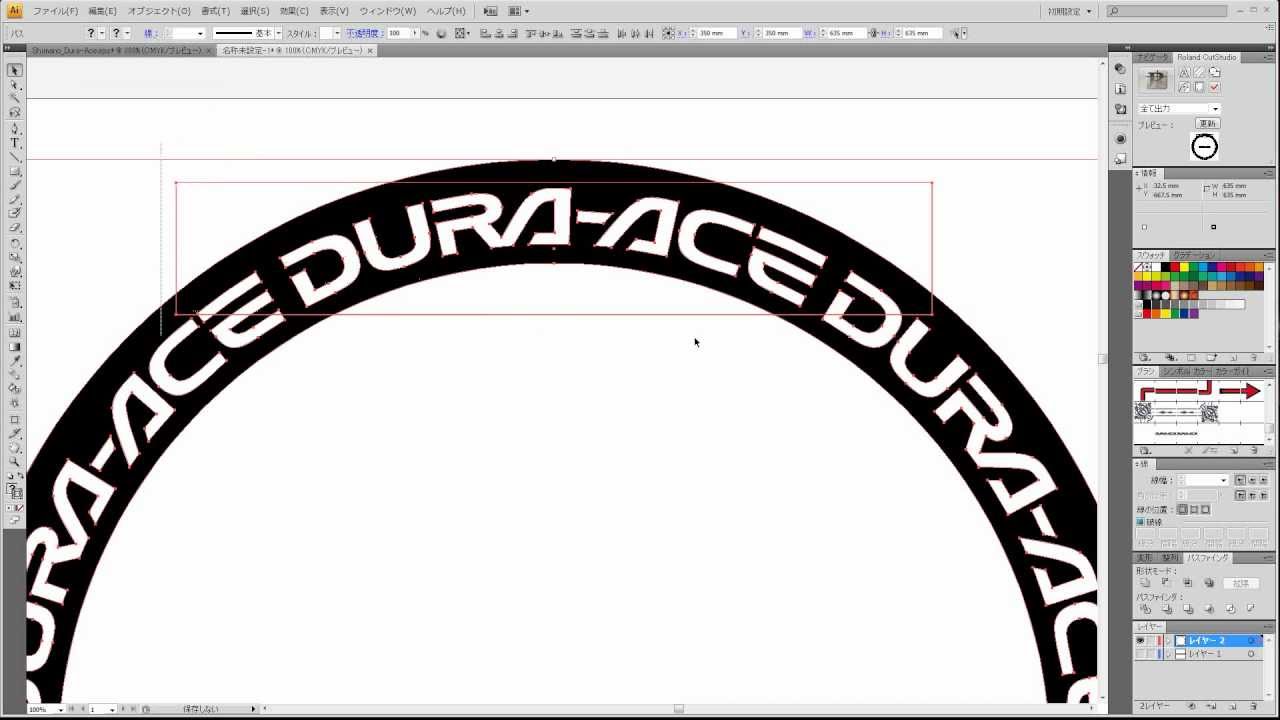Open the 効果(C) menu
Image resolution: width=1280 pixels, height=720 pixels.
click(x=294, y=11)
